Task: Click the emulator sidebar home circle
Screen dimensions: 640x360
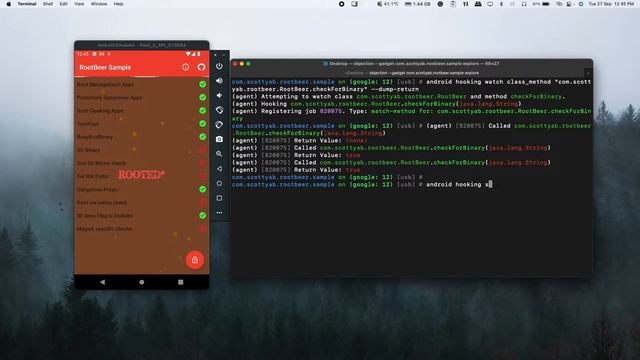Action: pyautogui.click(x=219, y=183)
